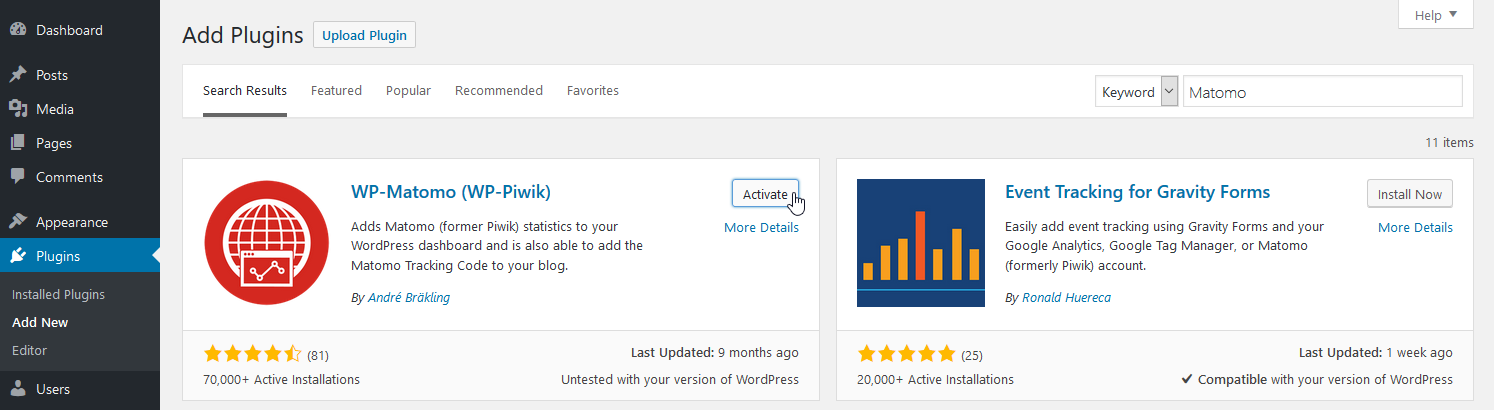Click the Appearance paintbrush icon

(x=18, y=222)
